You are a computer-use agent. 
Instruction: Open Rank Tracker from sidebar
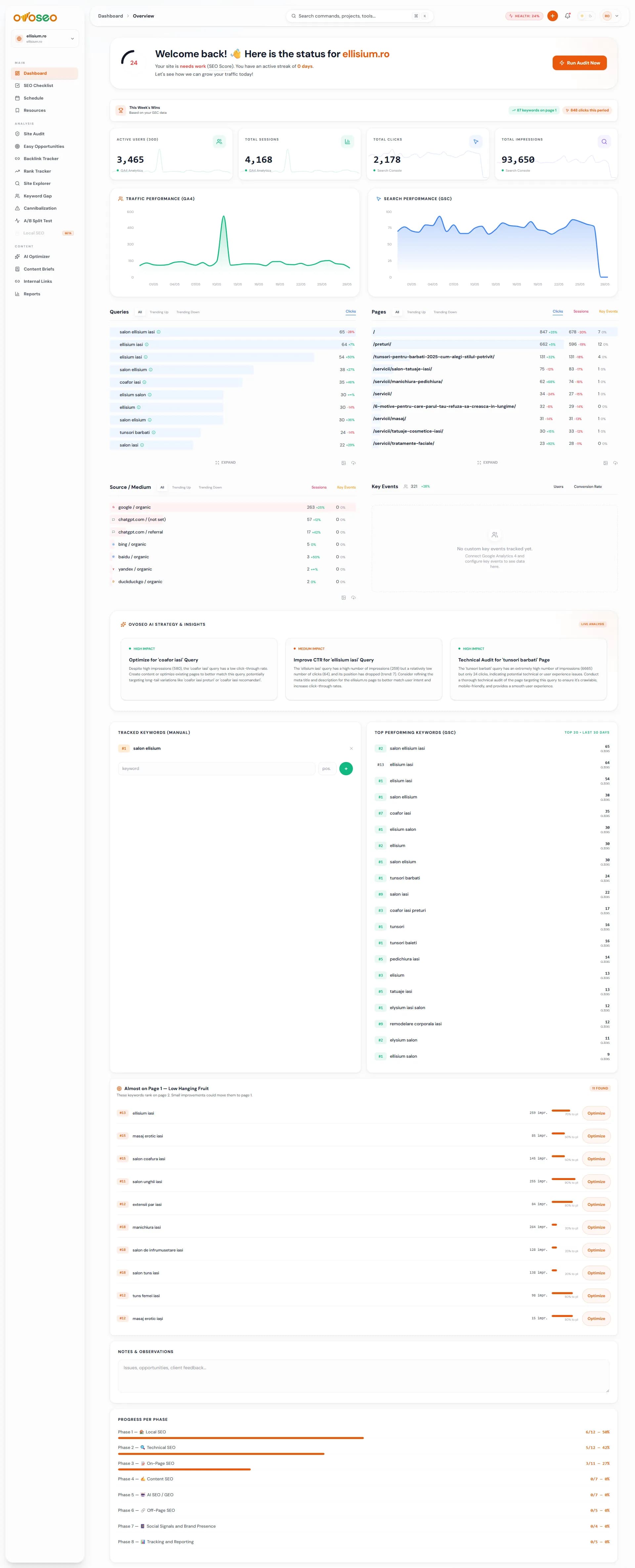[44, 172]
